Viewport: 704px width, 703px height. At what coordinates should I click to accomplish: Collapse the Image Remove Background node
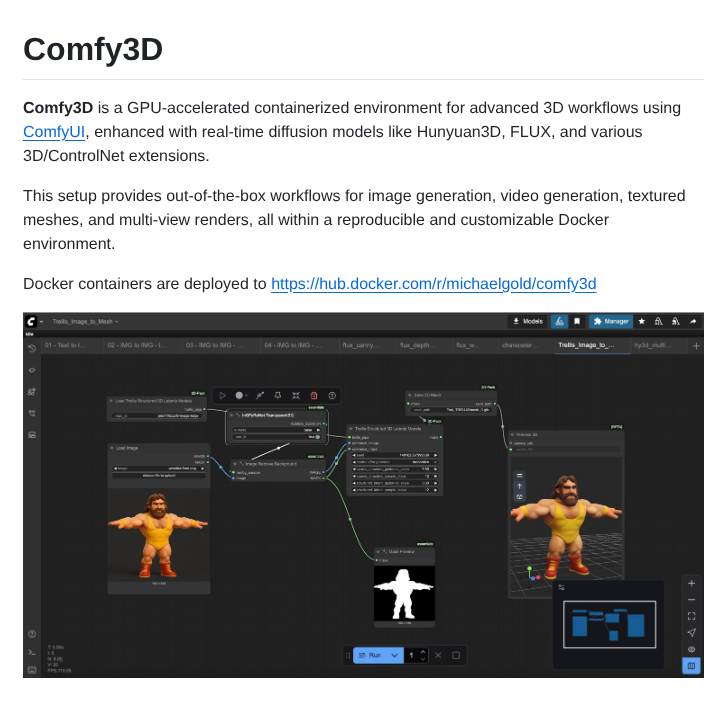pos(235,464)
